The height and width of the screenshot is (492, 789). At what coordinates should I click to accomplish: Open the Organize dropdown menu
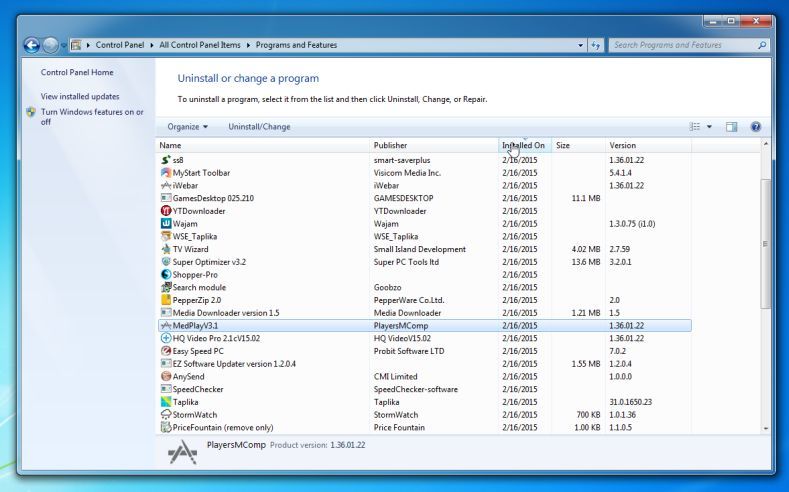pyautogui.click(x=188, y=127)
